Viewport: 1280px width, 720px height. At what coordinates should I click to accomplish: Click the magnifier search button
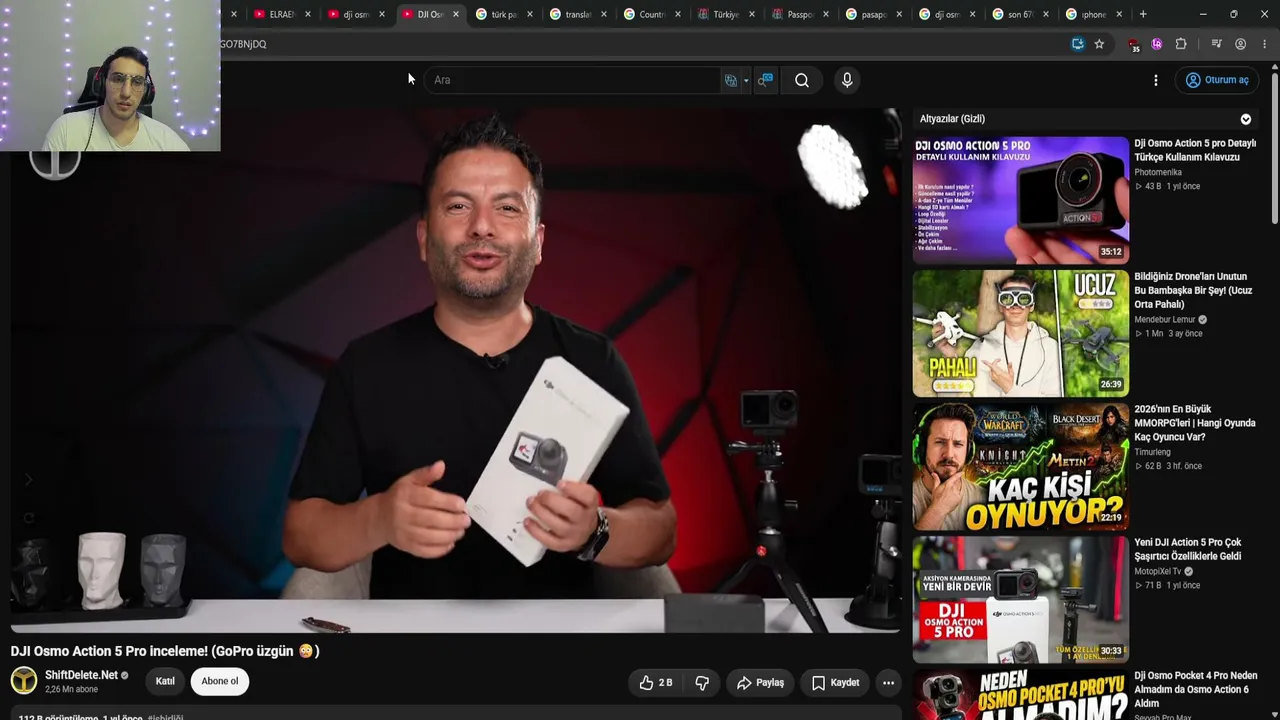coord(802,80)
